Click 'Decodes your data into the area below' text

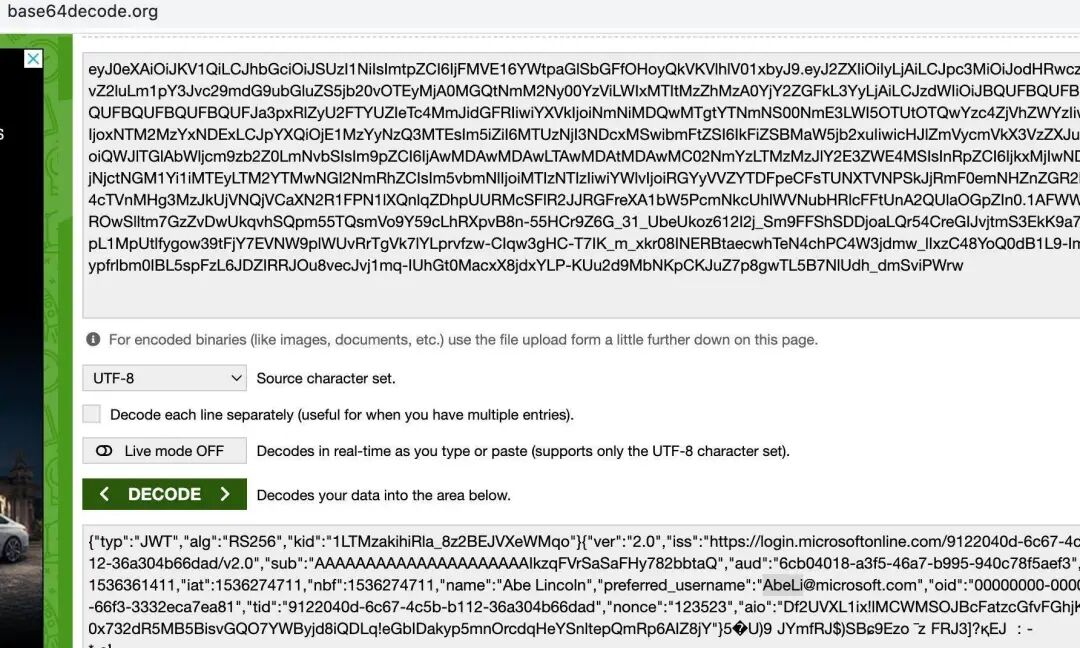click(384, 495)
